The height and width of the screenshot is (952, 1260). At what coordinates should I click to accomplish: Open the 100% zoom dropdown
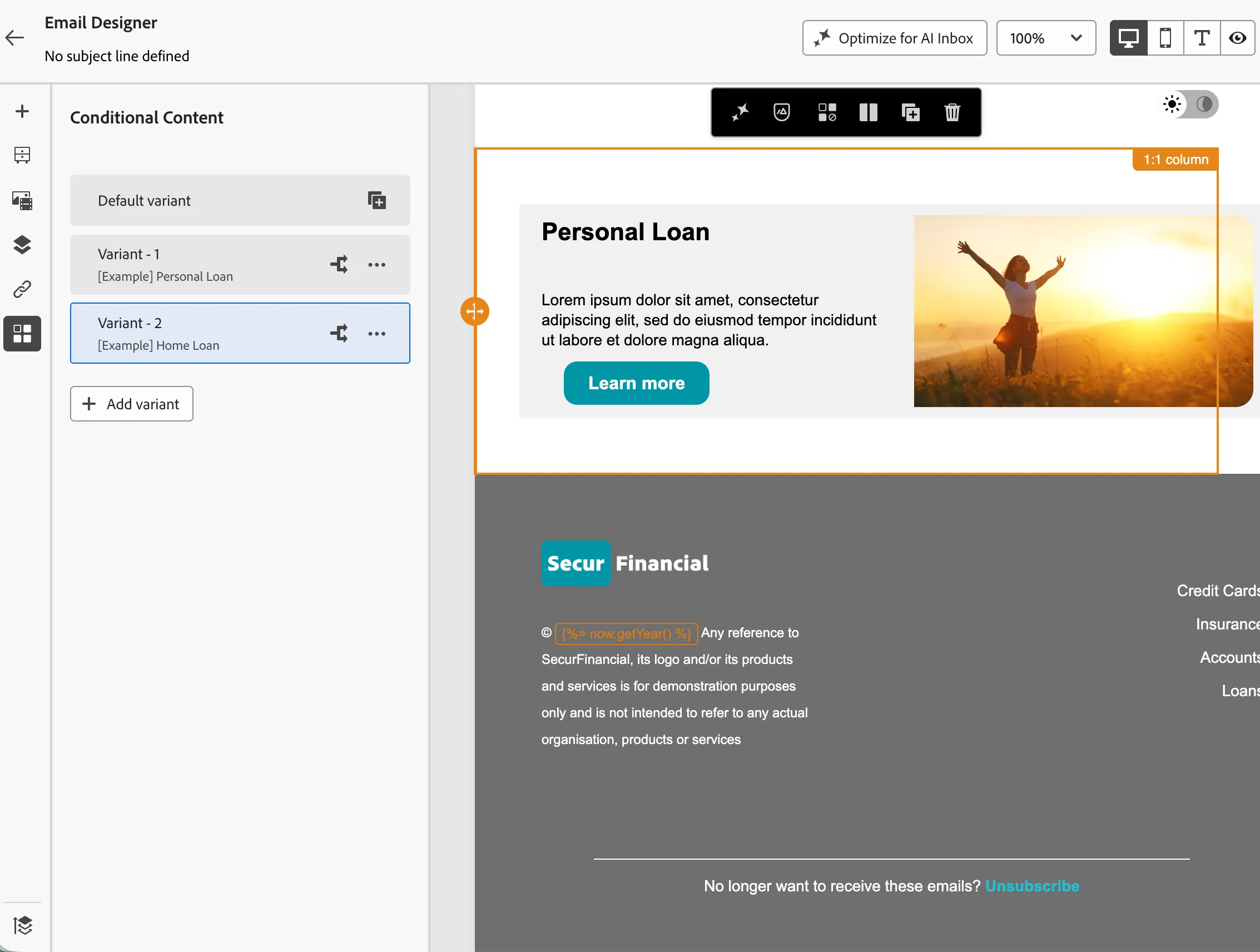click(1046, 38)
